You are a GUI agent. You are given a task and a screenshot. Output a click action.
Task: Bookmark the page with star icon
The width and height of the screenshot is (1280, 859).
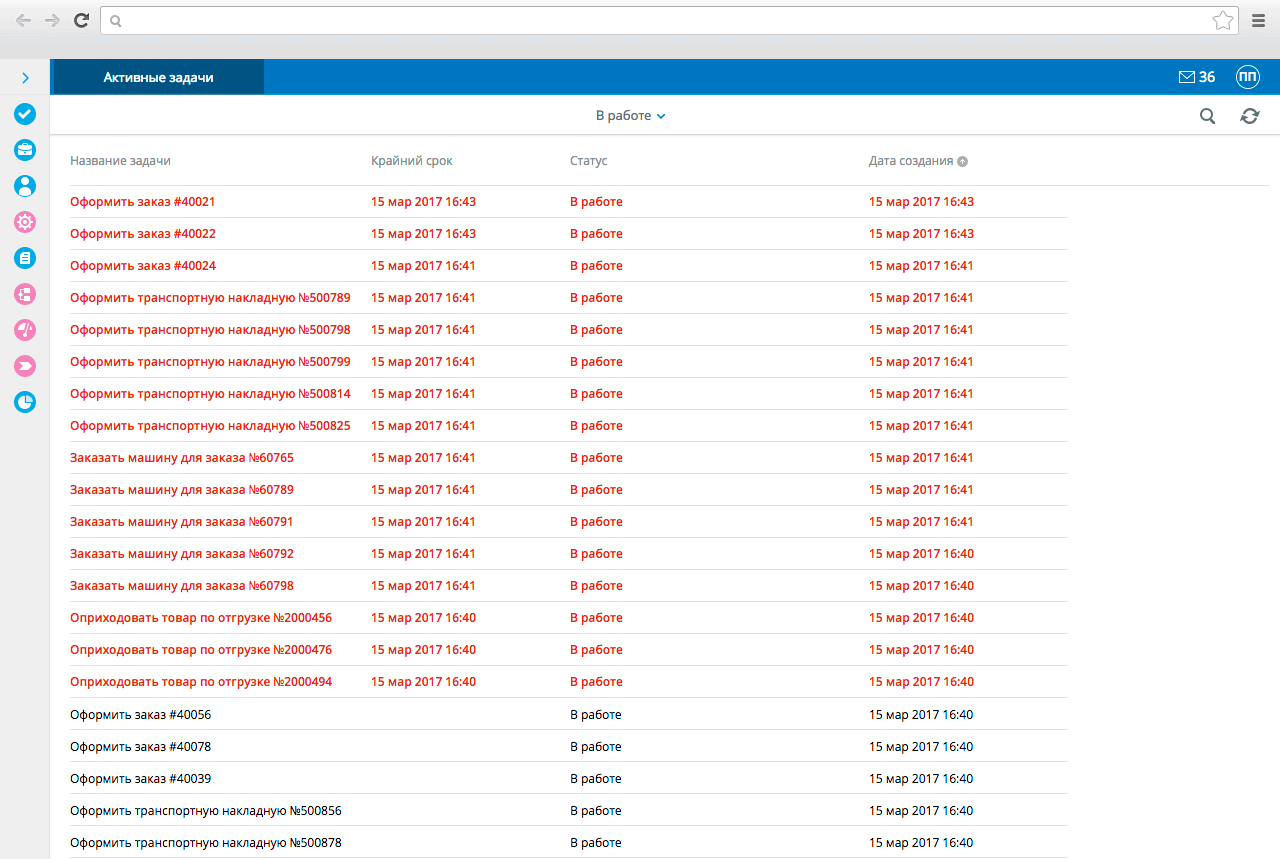tap(1222, 20)
